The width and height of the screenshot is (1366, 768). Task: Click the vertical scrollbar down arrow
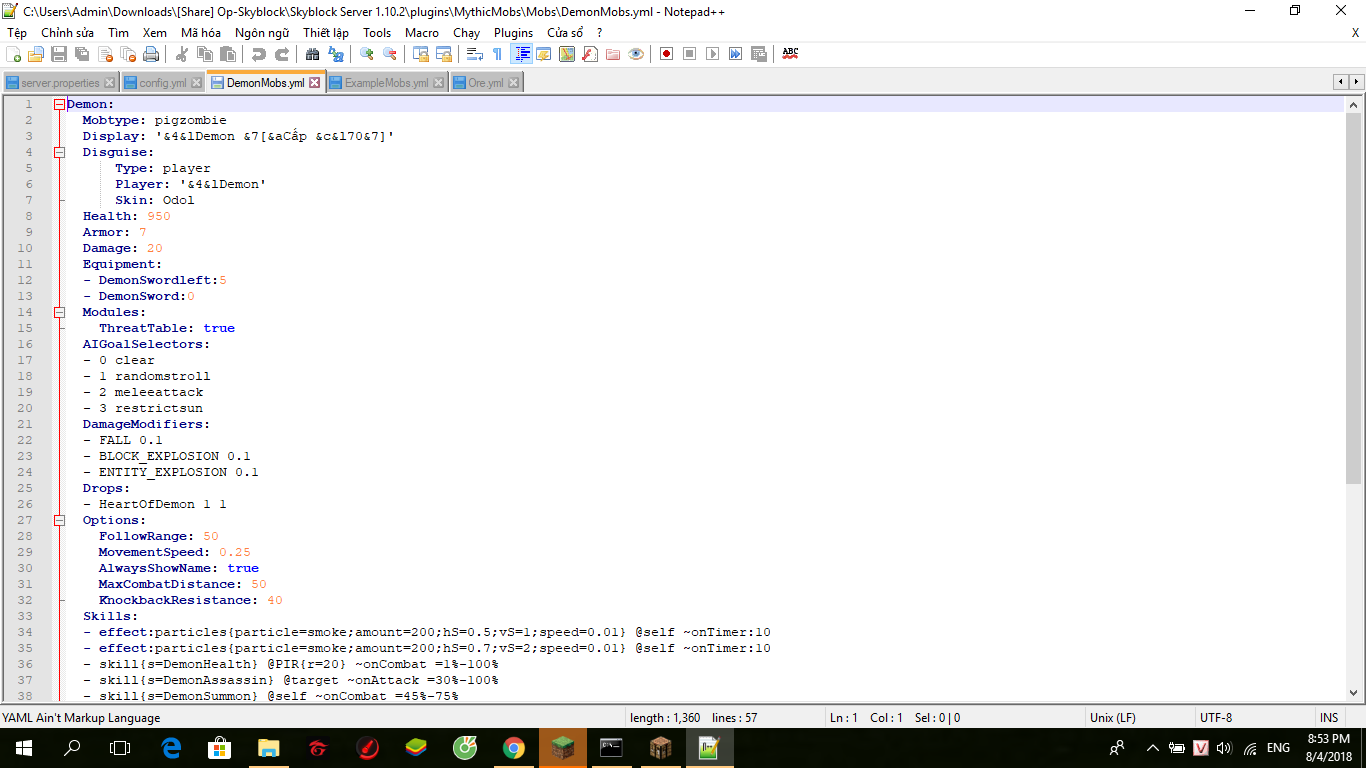pos(1354,693)
